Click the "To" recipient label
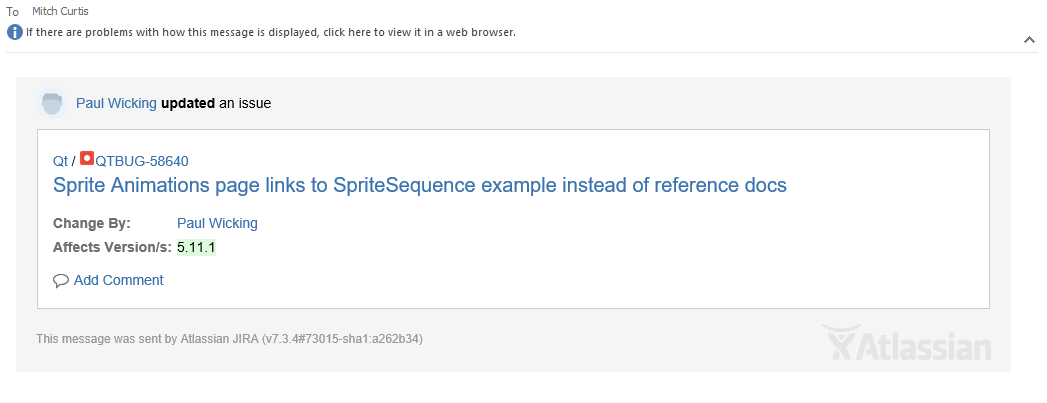Screen dimensions: 1047x403 point(13,11)
